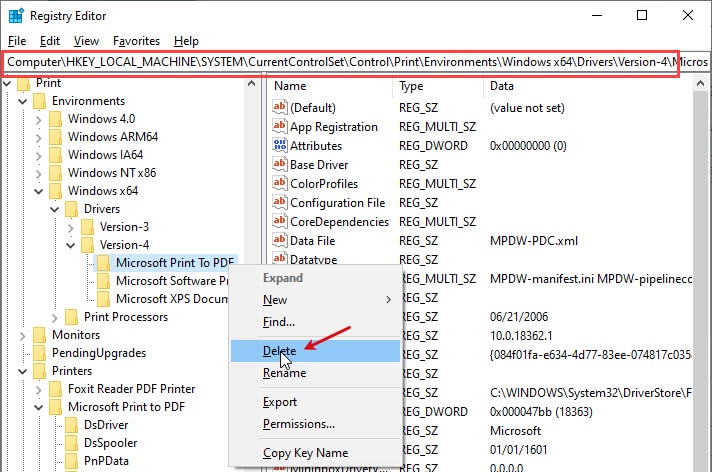Click the Windows NT x86 folder icon

tap(55, 173)
